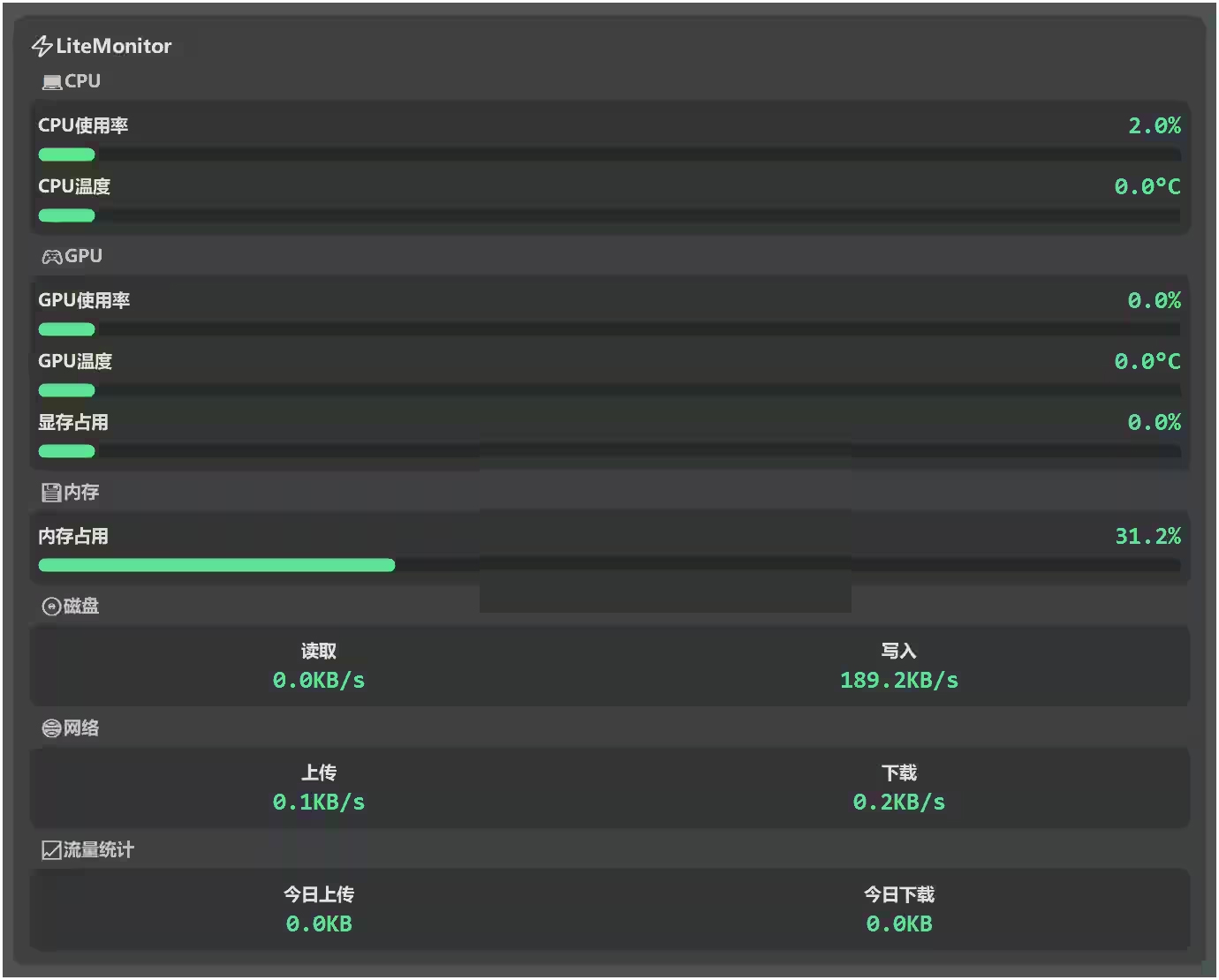Image resolution: width=1219 pixels, height=980 pixels.
Task: Click the 今日下载 traffic value
Action: [898, 924]
